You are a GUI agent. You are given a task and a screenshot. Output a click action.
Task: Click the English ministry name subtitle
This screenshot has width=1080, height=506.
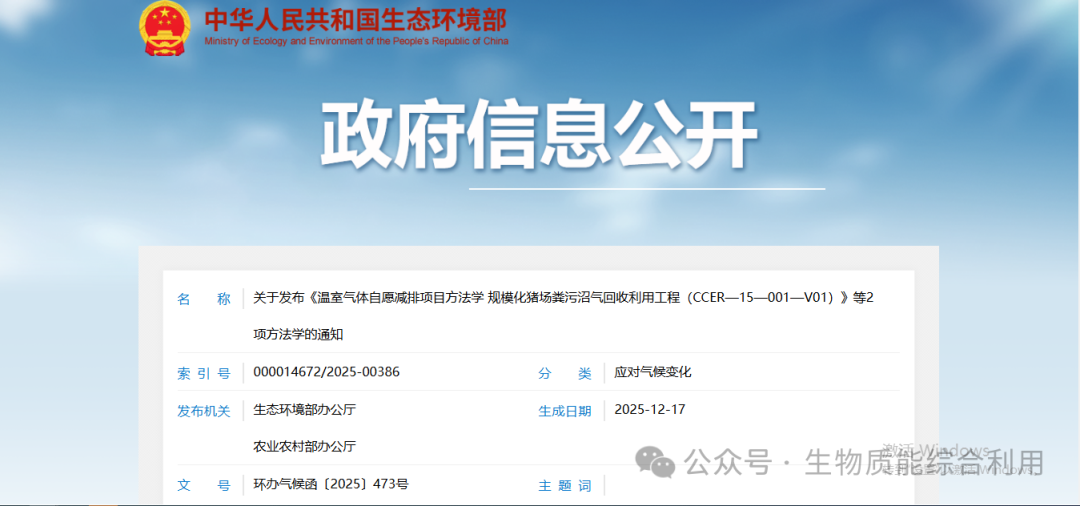point(356,41)
